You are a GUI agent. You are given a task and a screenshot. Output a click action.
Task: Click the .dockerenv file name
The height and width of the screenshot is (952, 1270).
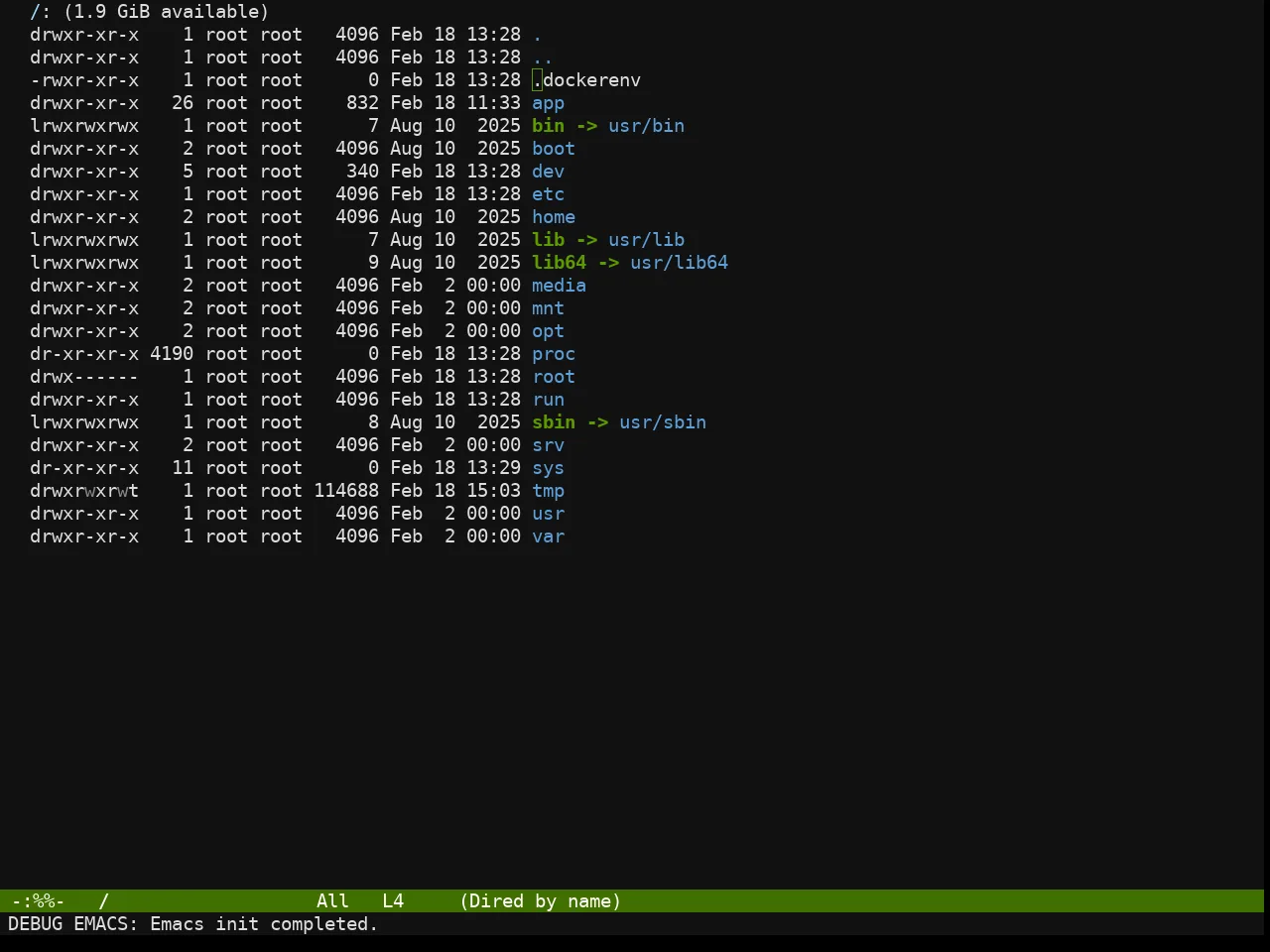pos(586,80)
